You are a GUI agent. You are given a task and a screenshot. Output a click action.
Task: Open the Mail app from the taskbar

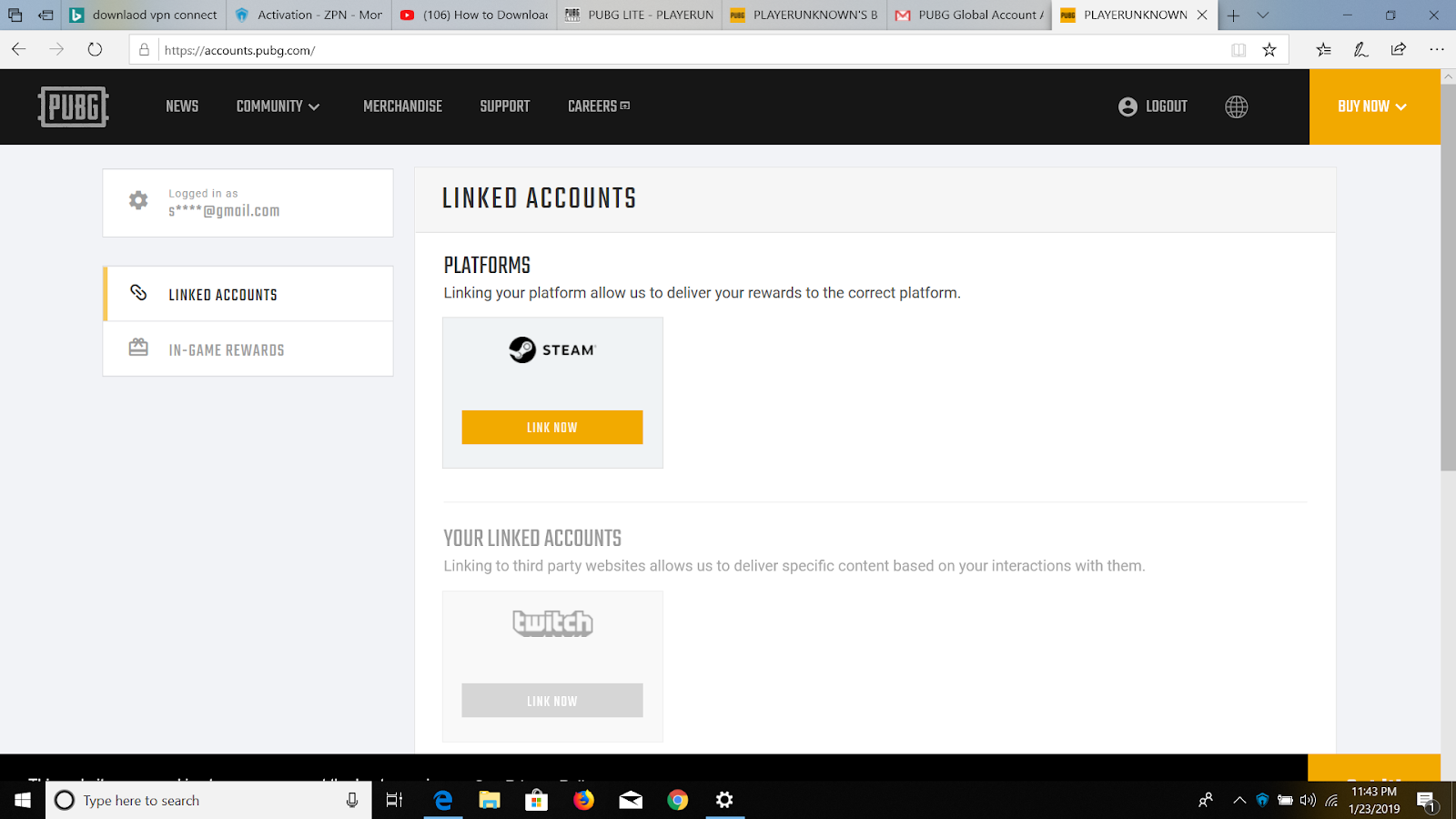(x=631, y=800)
